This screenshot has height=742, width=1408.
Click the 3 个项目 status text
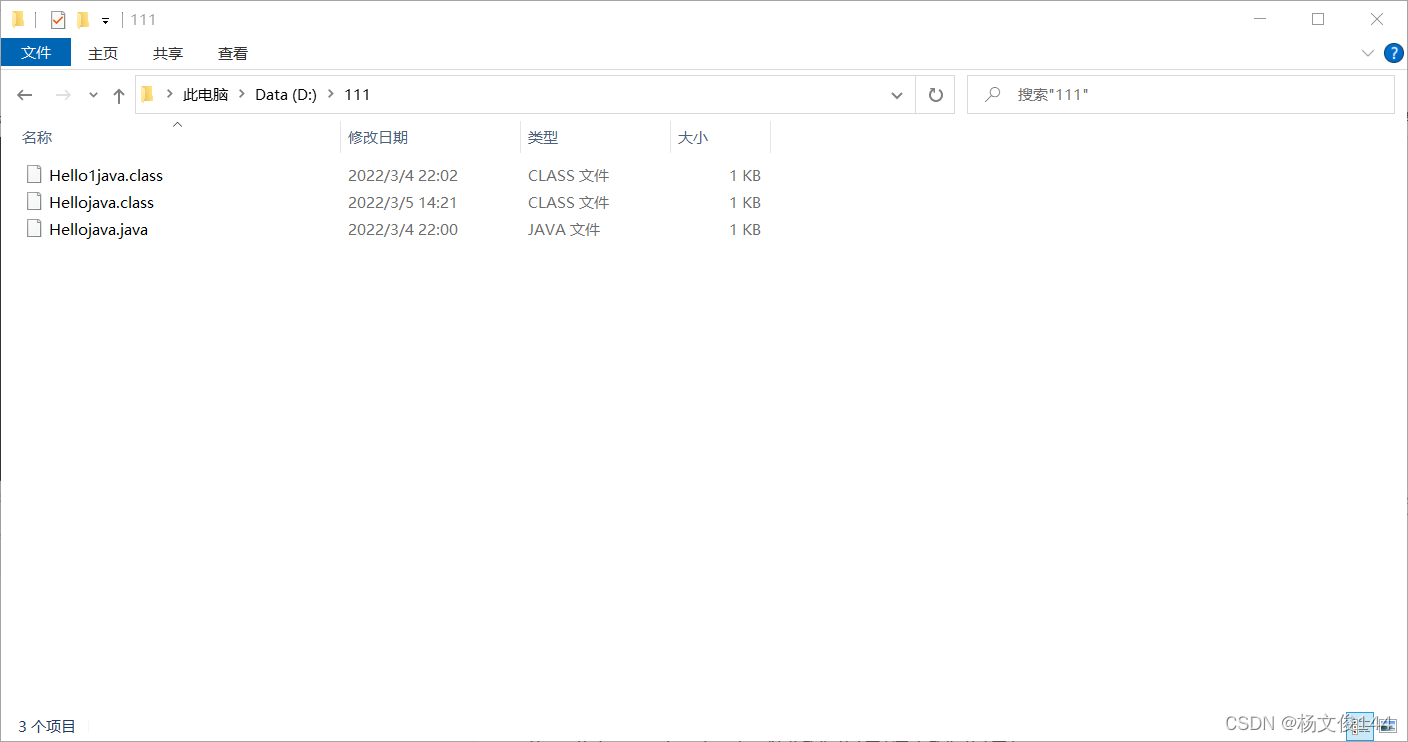tap(47, 727)
